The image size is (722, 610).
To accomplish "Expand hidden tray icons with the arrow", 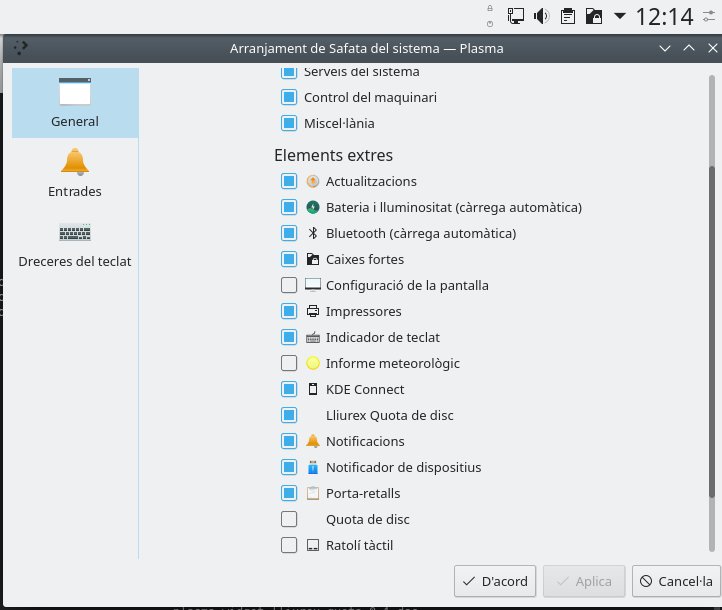I will pos(620,16).
